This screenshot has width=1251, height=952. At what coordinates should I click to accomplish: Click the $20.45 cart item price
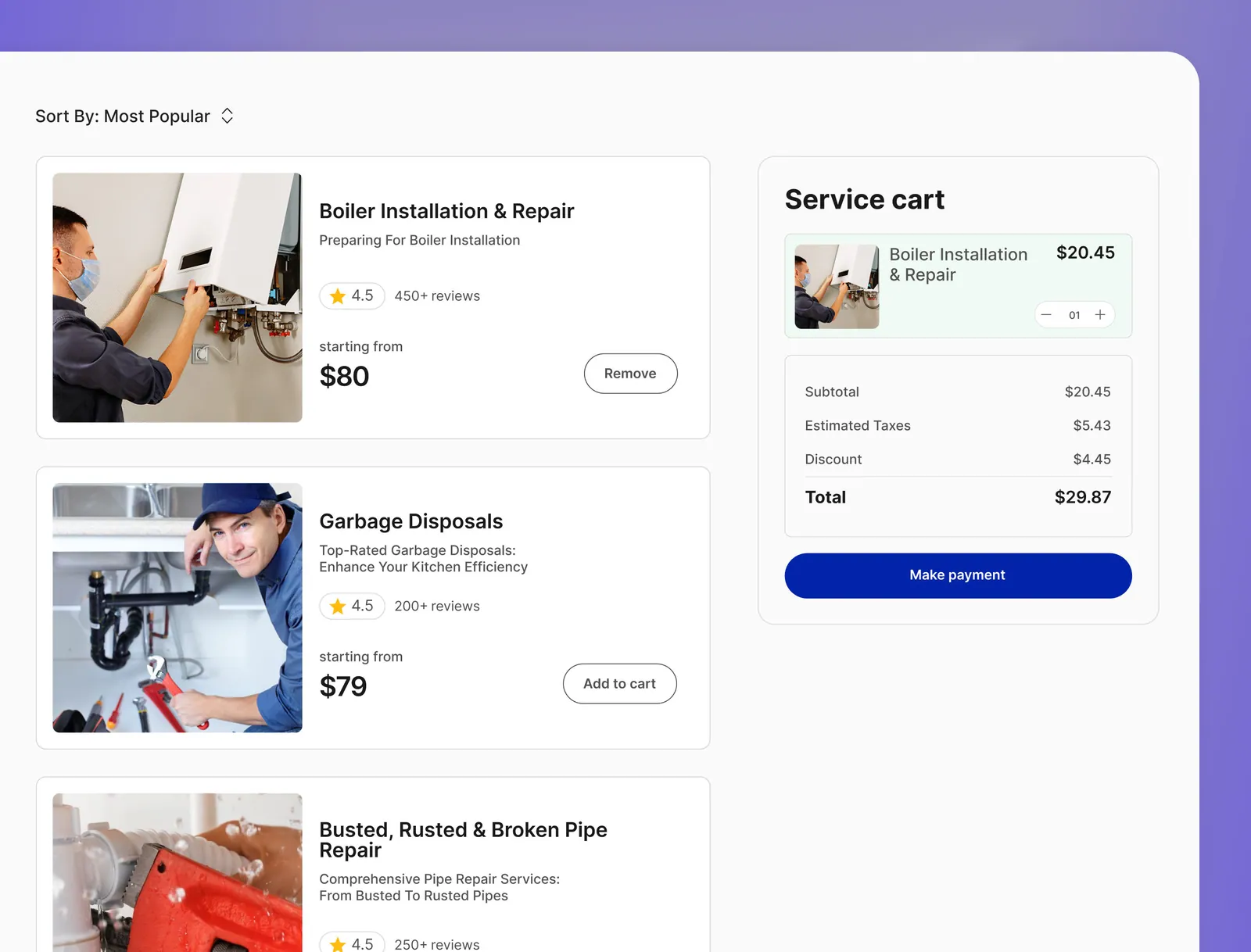point(1085,252)
